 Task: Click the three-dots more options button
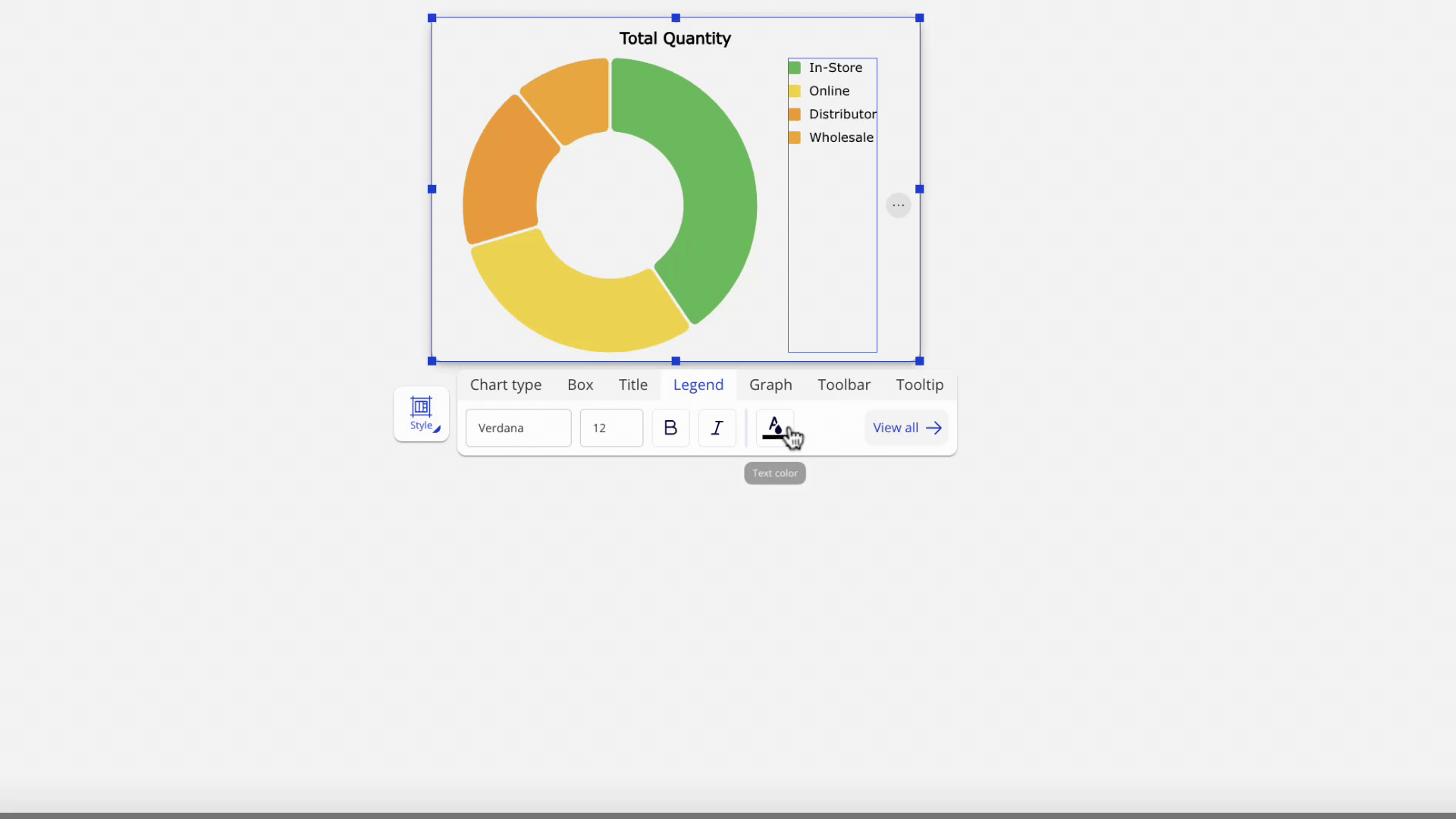898,205
